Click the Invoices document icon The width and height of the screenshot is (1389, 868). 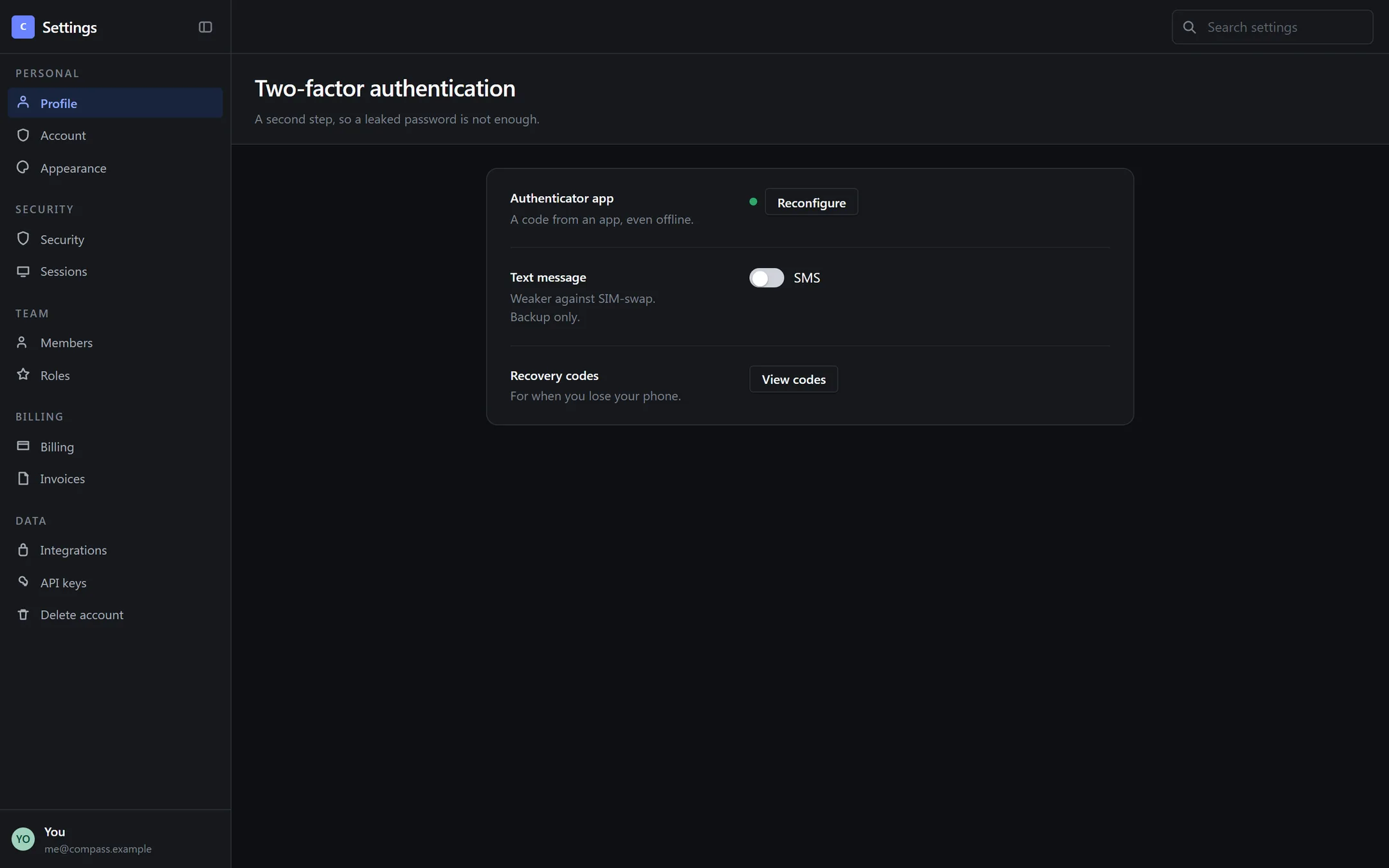[23, 478]
